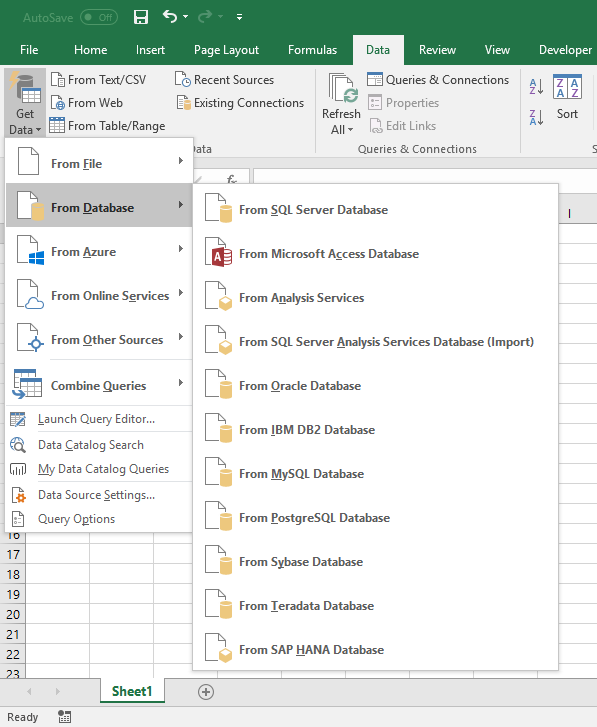The image size is (597, 727).
Task: Open Existing Connections
Action: pos(240,103)
